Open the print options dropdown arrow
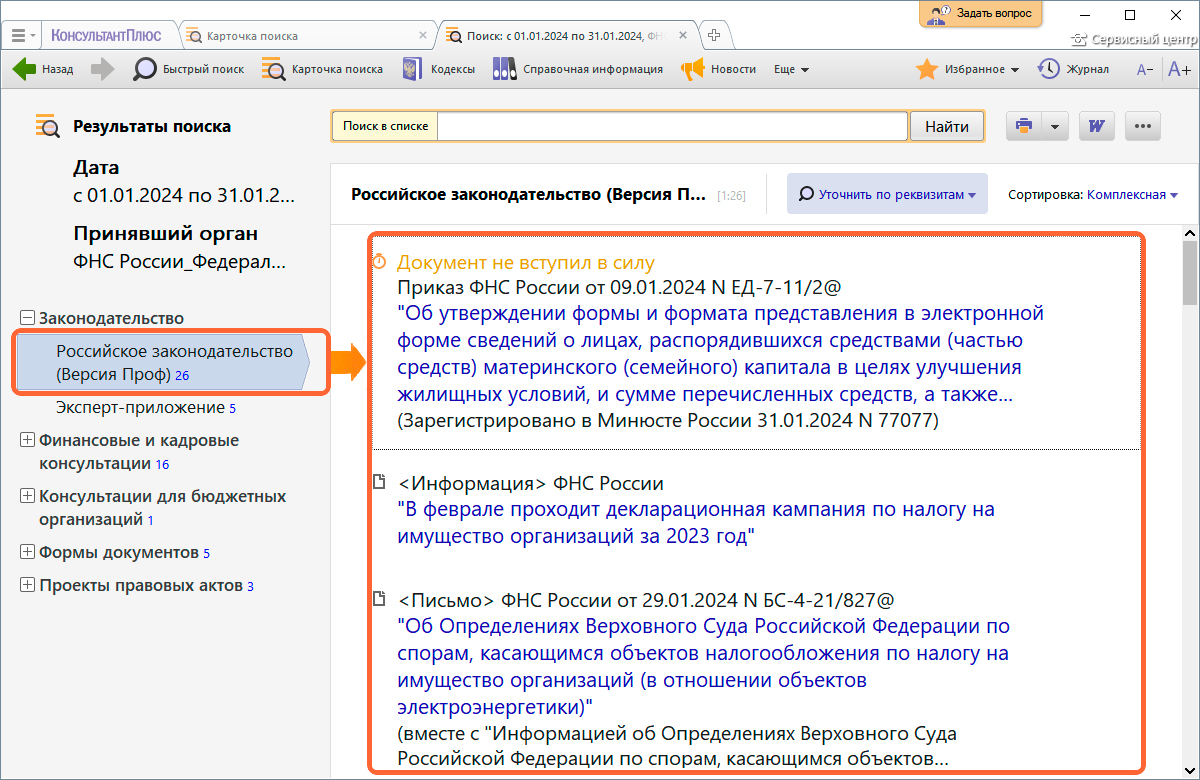This screenshot has height=780, width=1200. click(1055, 127)
